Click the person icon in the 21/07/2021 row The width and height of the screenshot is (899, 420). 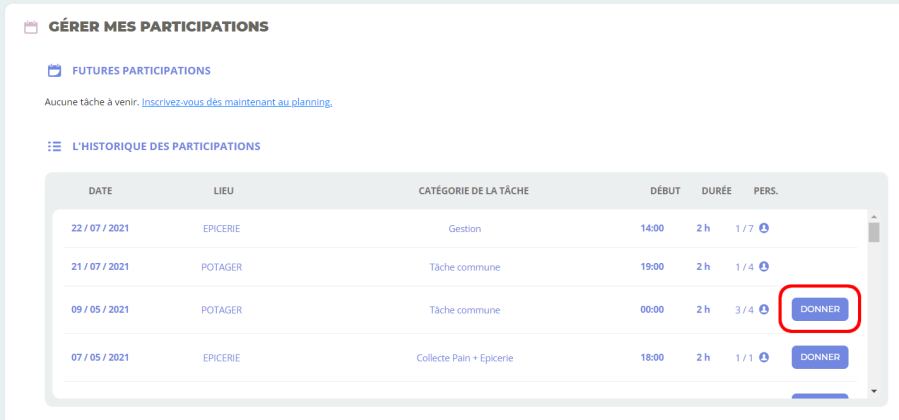(764, 266)
